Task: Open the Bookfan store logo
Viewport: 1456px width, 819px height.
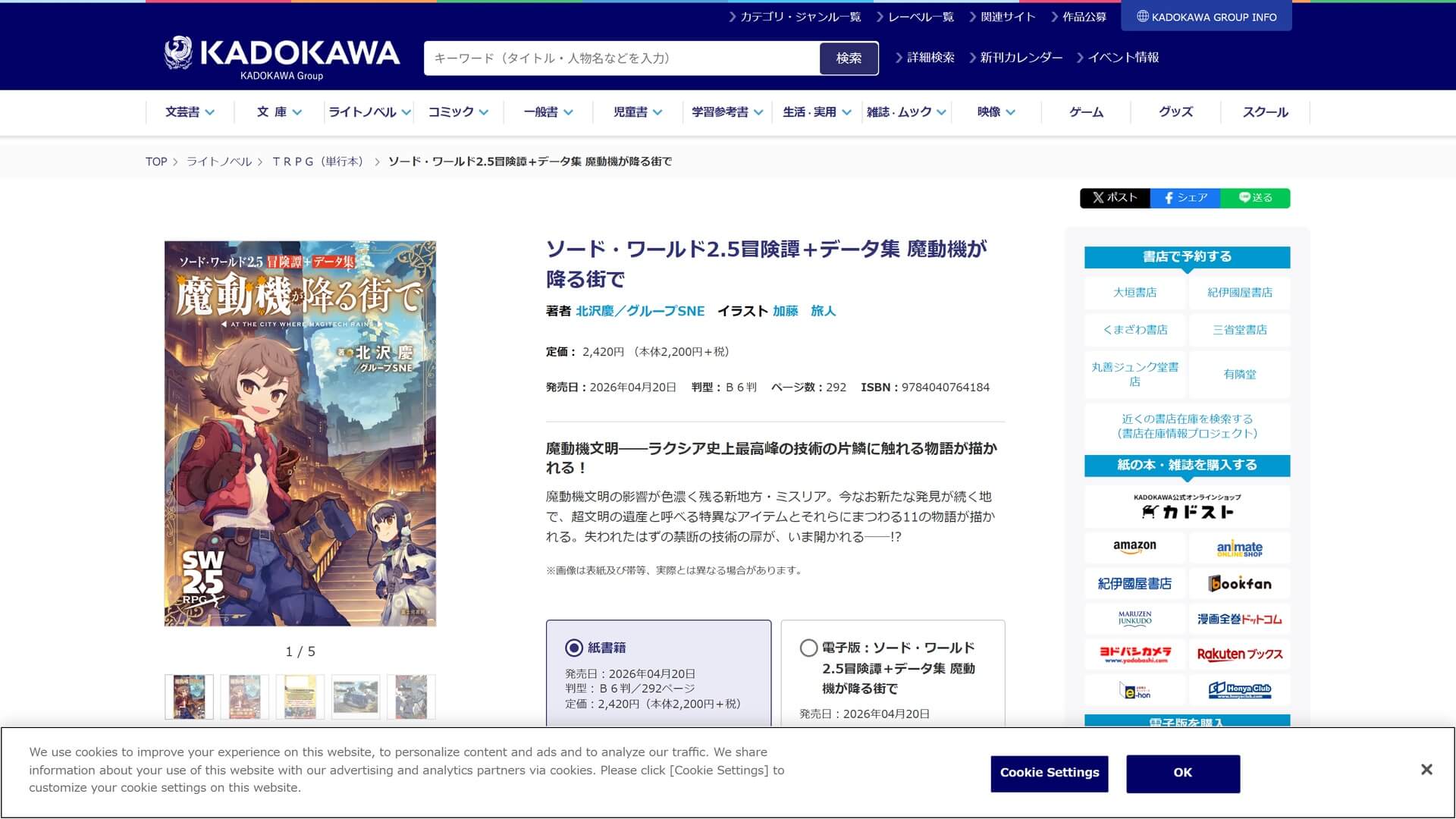Action: click(1239, 583)
